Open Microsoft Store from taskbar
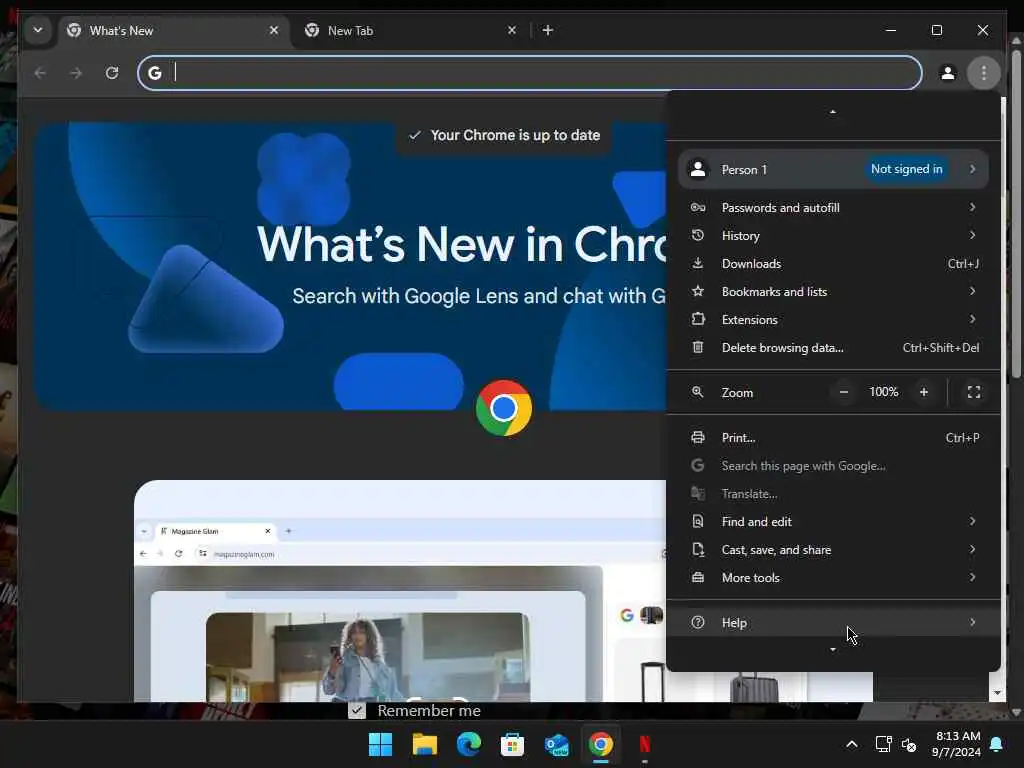Viewport: 1024px width, 768px height. pos(513,744)
